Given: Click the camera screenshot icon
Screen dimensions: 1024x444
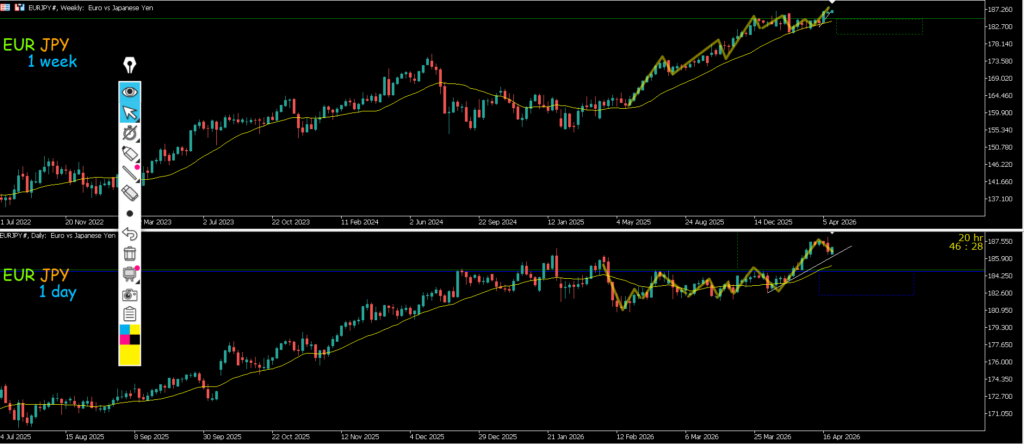Looking at the screenshot, I should [130, 294].
